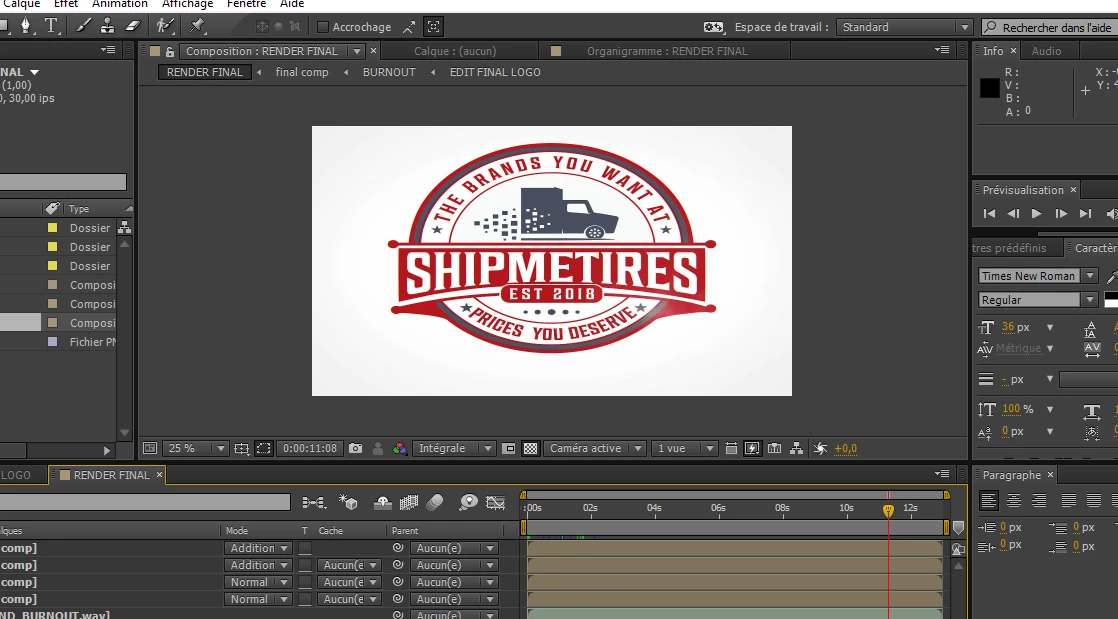Click the text fill color swatch
1118x619 pixels.
click(1111, 296)
